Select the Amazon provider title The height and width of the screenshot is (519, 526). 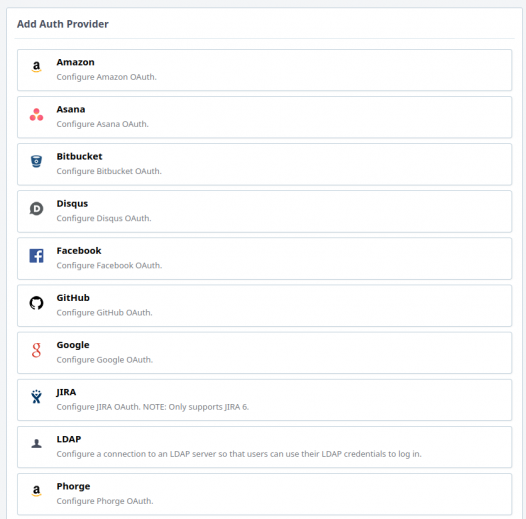click(x=75, y=62)
